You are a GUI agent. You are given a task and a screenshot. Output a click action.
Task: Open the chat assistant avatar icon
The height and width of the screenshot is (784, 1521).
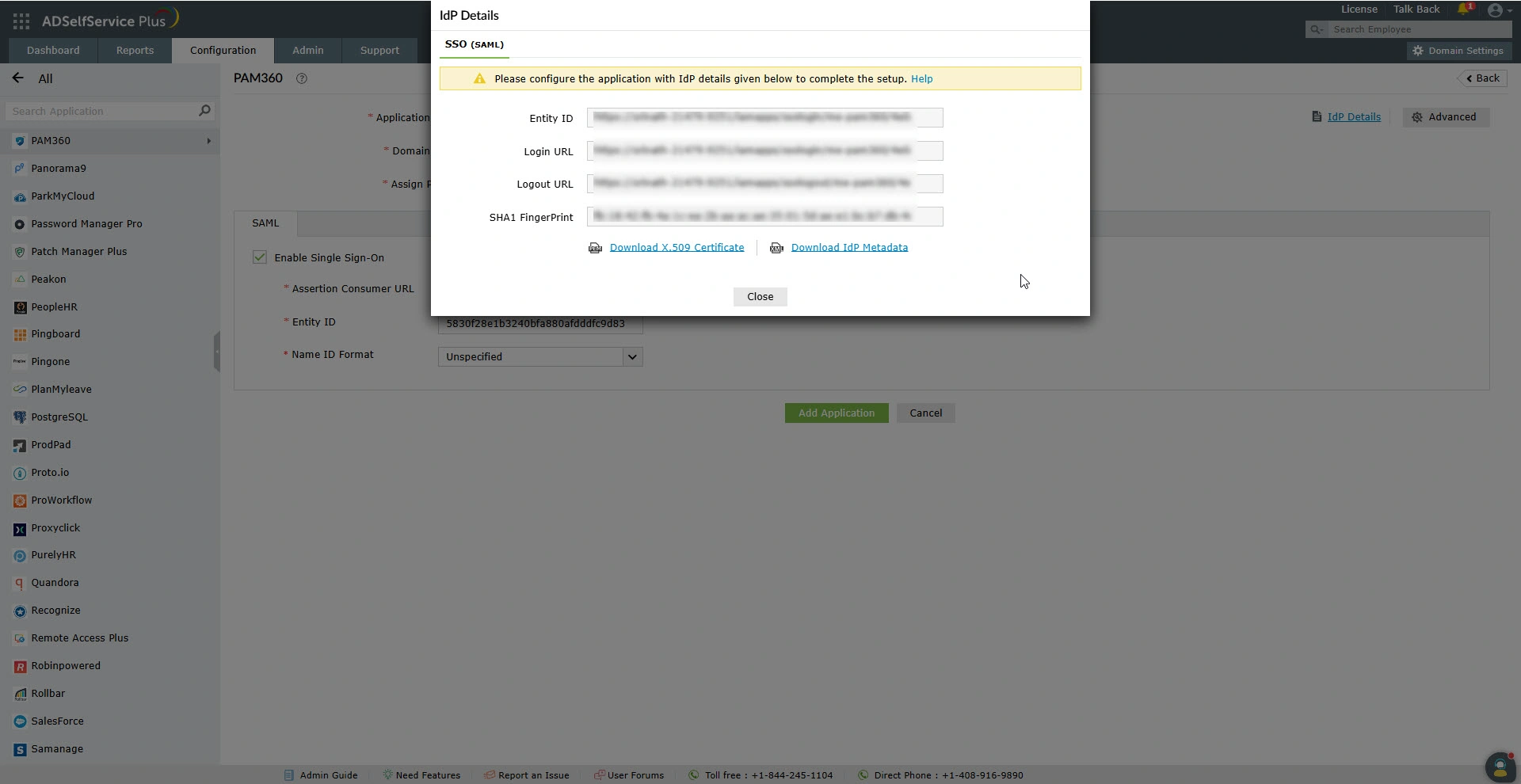(x=1500, y=767)
